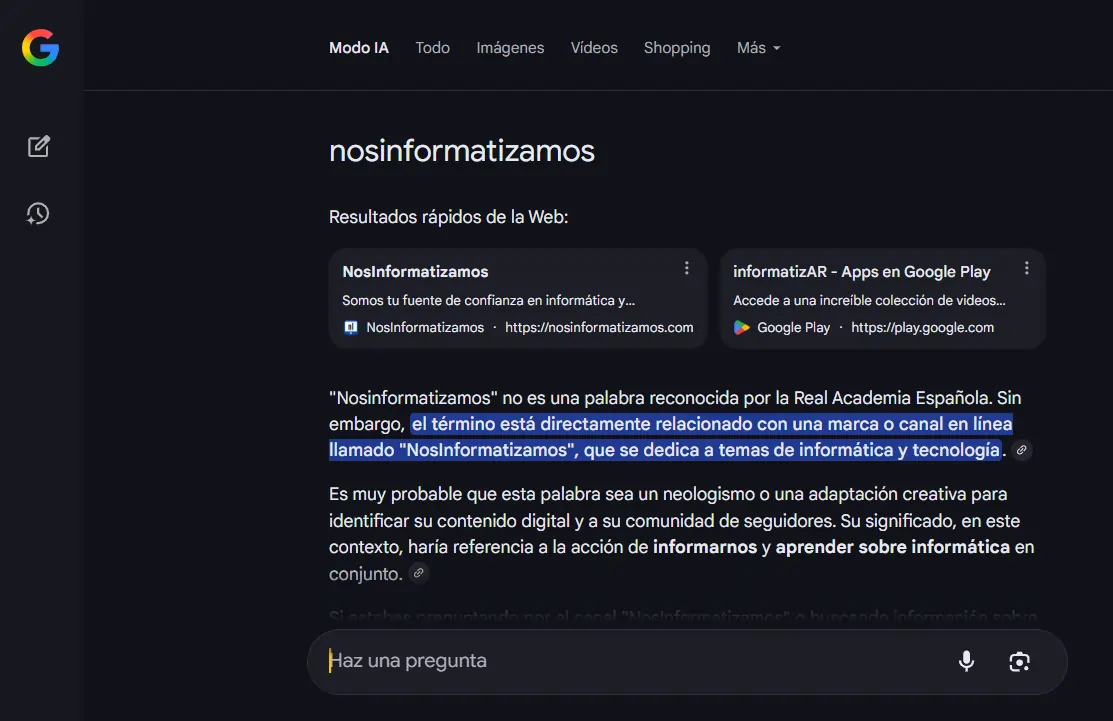Switch to the Todo tab
The height and width of the screenshot is (721, 1113).
coord(432,48)
